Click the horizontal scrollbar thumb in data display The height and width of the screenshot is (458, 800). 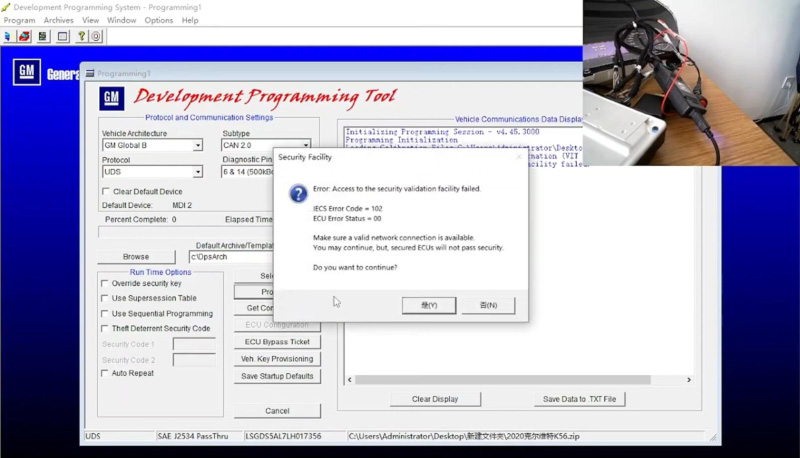[x=503, y=380]
